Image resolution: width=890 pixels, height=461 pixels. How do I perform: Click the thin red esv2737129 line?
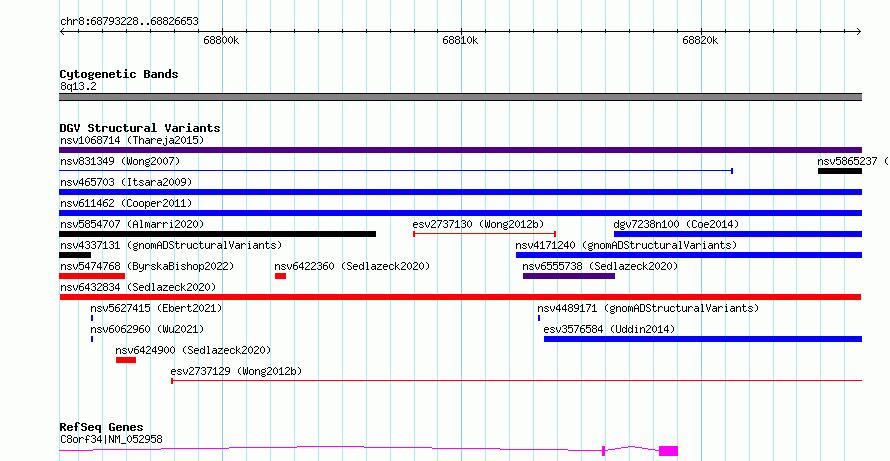(517, 380)
